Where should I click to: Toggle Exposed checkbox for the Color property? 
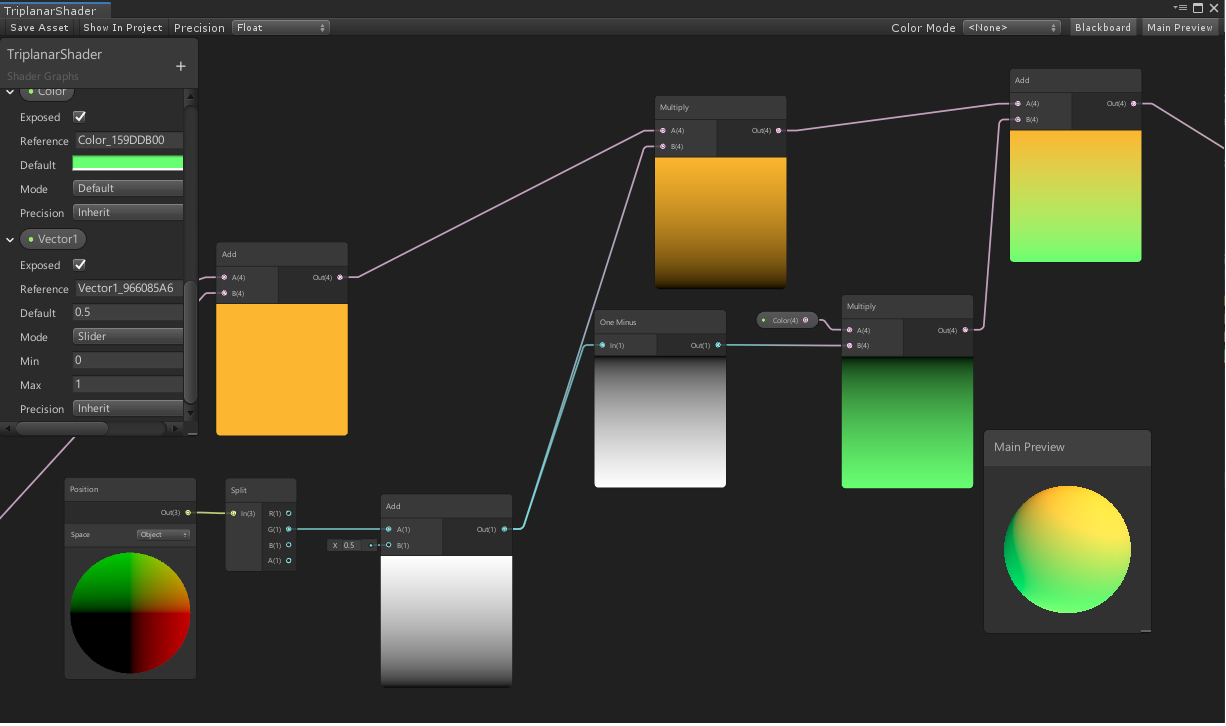pyautogui.click(x=80, y=117)
